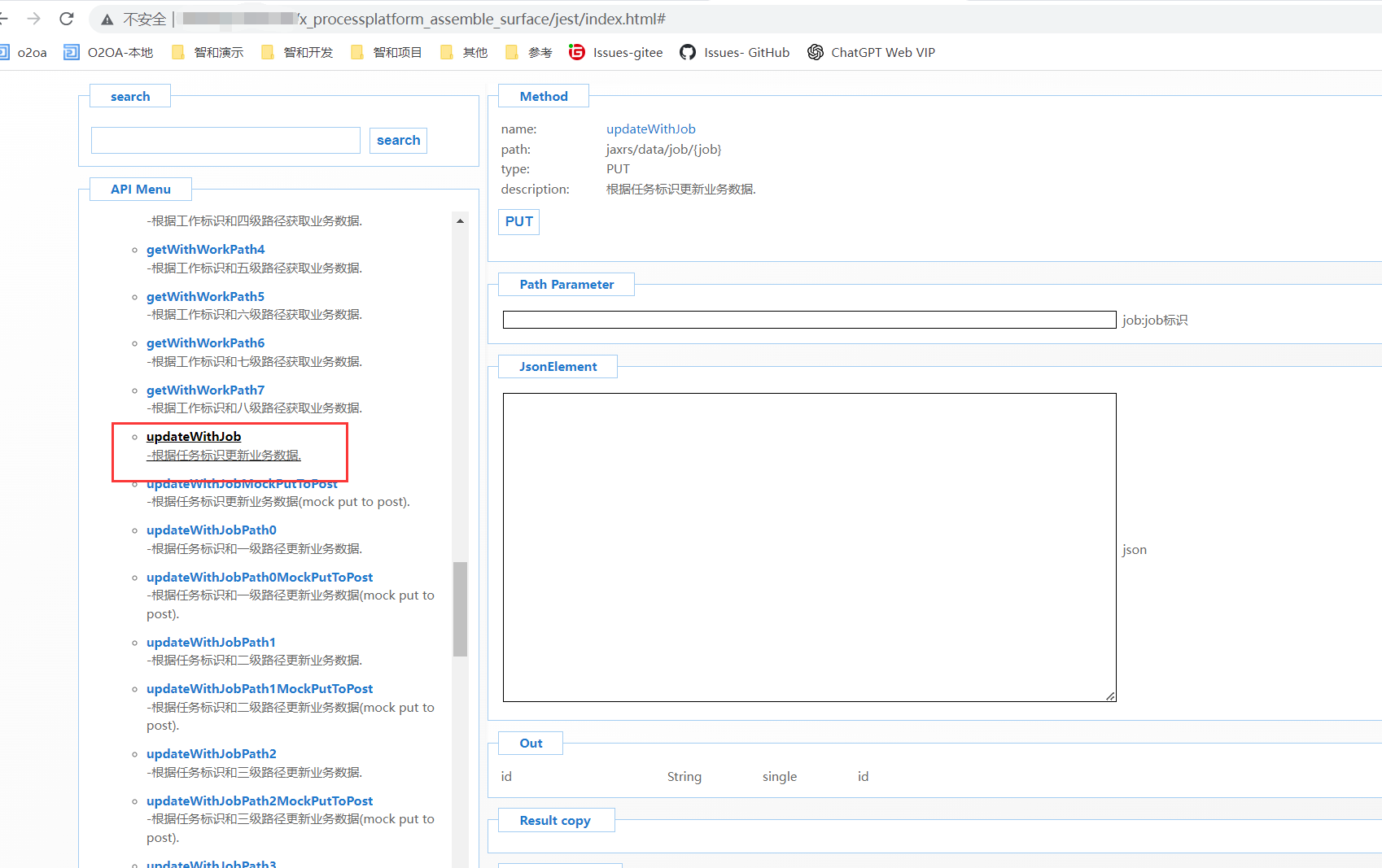The image size is (1382, 868).
Task: Open the Issues- GitHub bookmark
Action: tap(735, 53)
